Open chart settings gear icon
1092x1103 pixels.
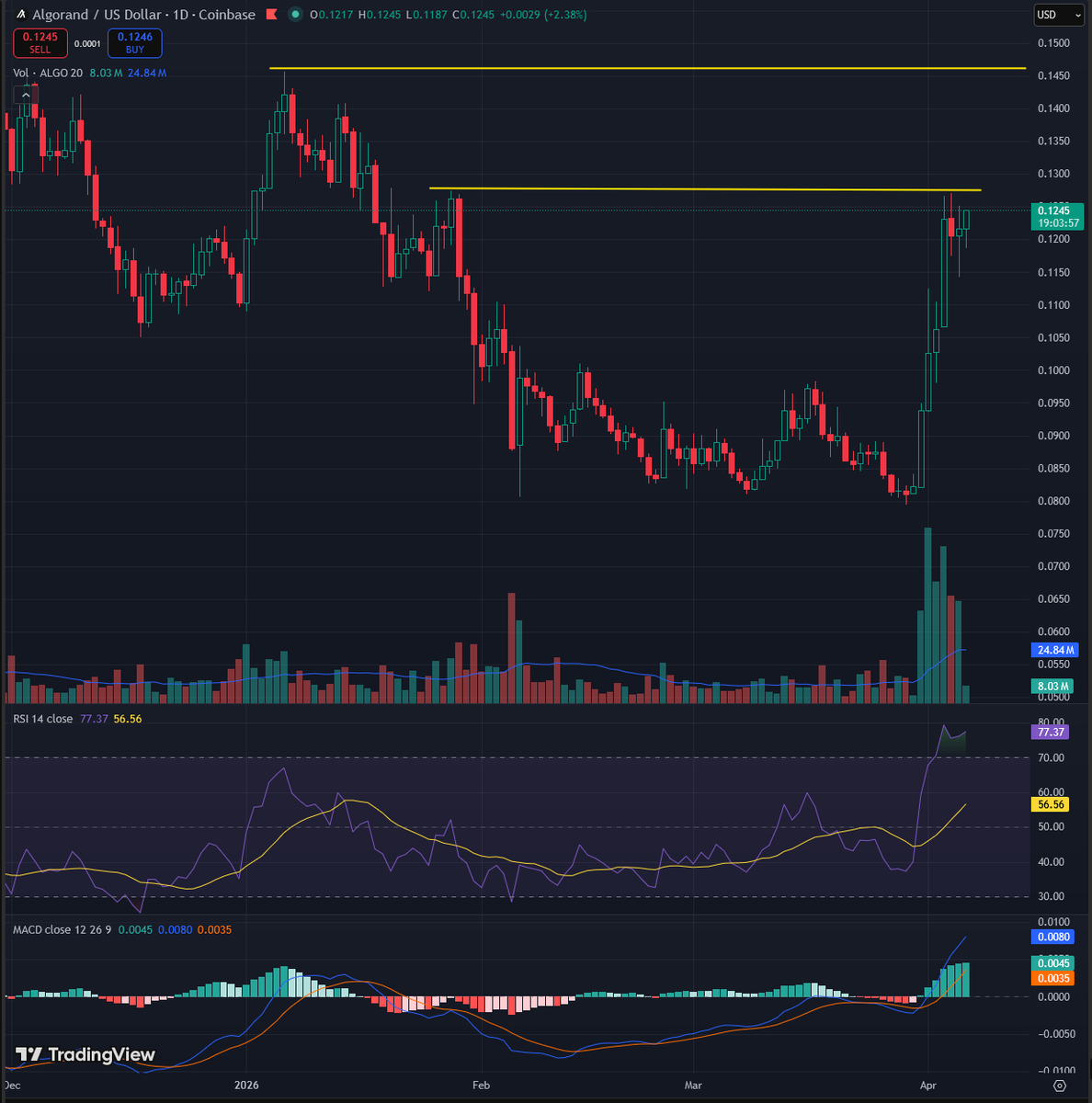click(1060, 1086)
